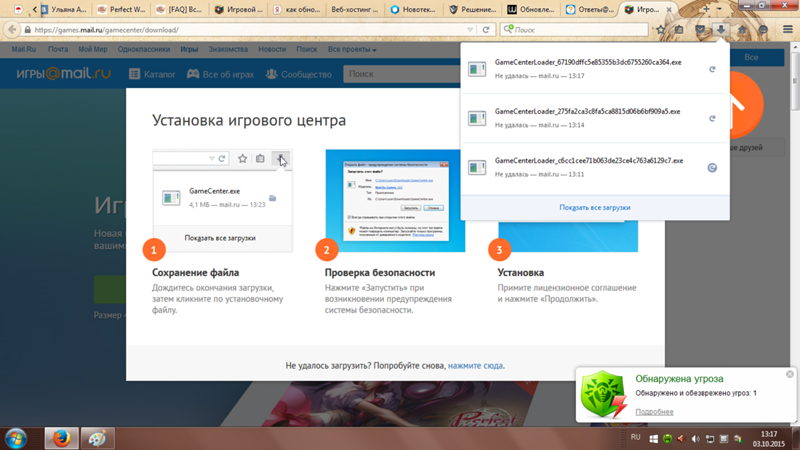
Task: Click 'Показать все загрузки' in downloads panel
Action: (x=595, y=208)
